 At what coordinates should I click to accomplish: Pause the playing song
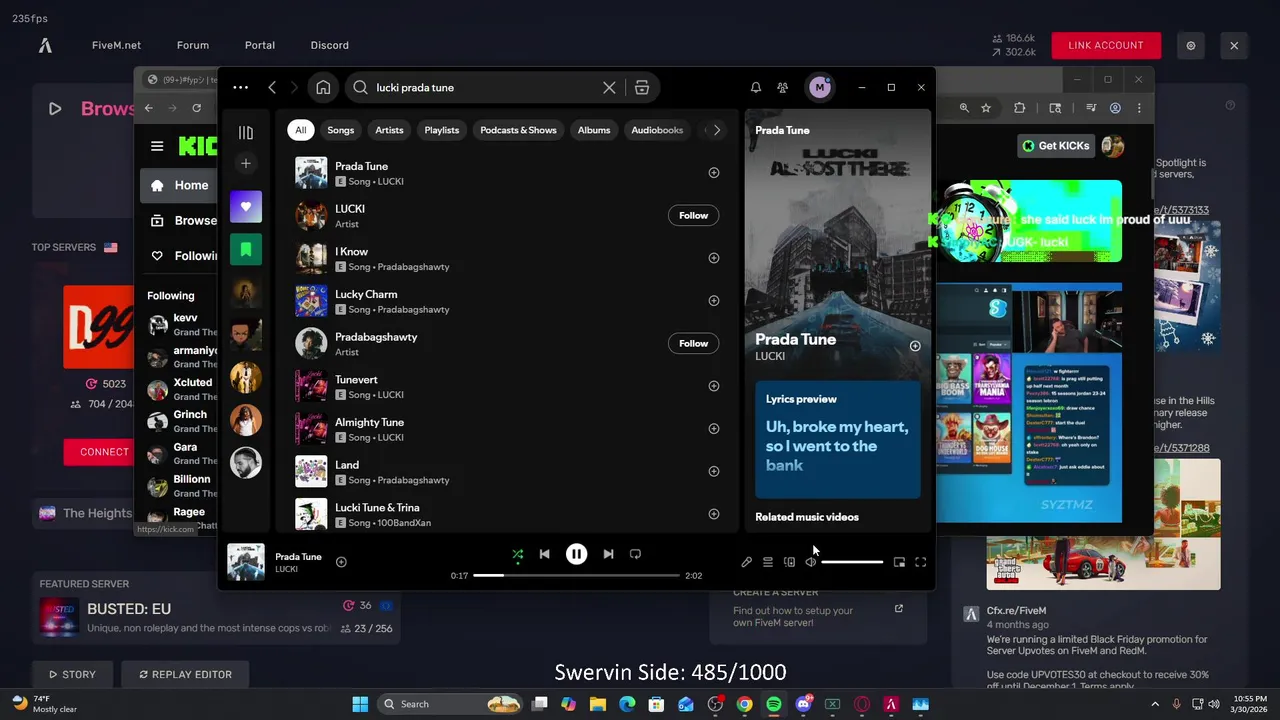pos(576,554)
